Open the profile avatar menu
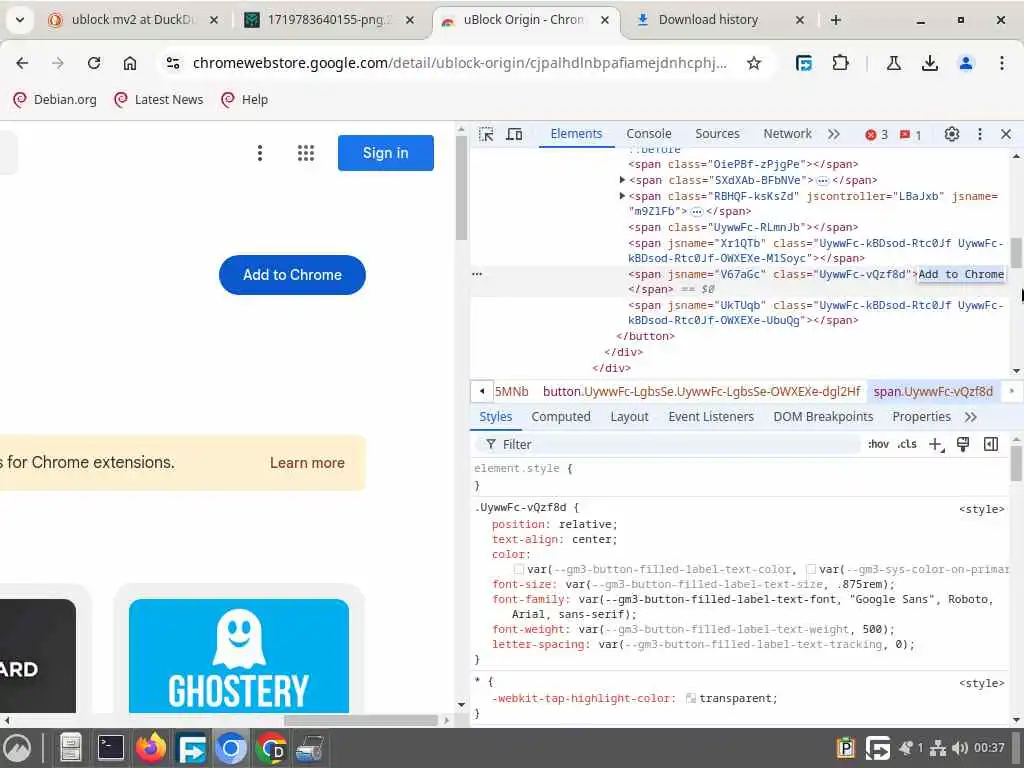The image size is (1024, 768). (965, 63)
